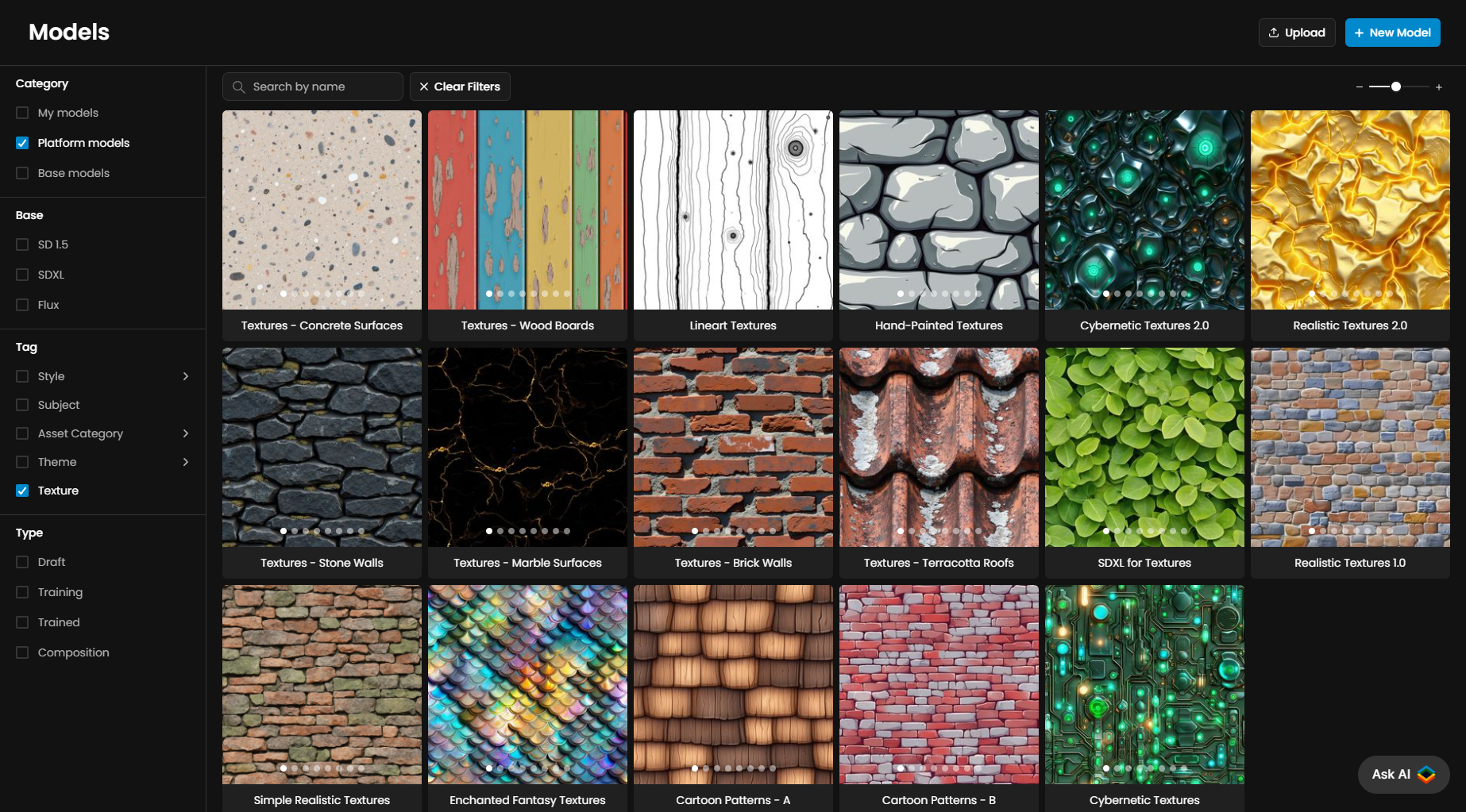Expand the Theme tag chevron
This screenshot has height=812, width=1466.
(186, 462)
